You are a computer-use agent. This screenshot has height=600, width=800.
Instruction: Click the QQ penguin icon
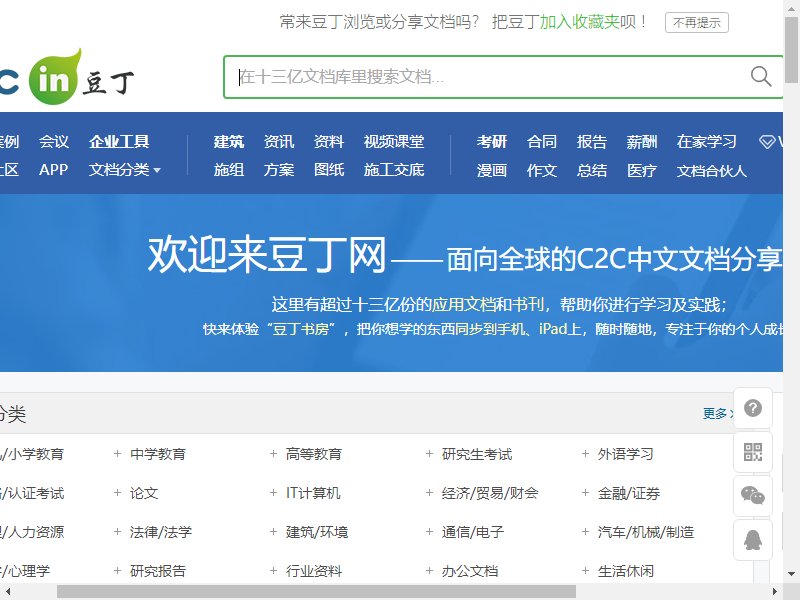(753, 540)
